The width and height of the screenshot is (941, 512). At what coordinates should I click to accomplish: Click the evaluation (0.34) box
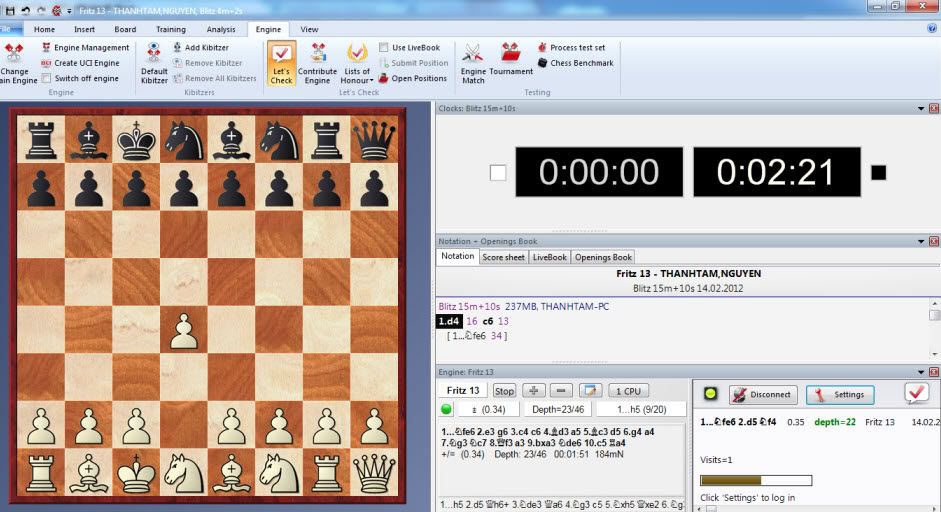488,409
